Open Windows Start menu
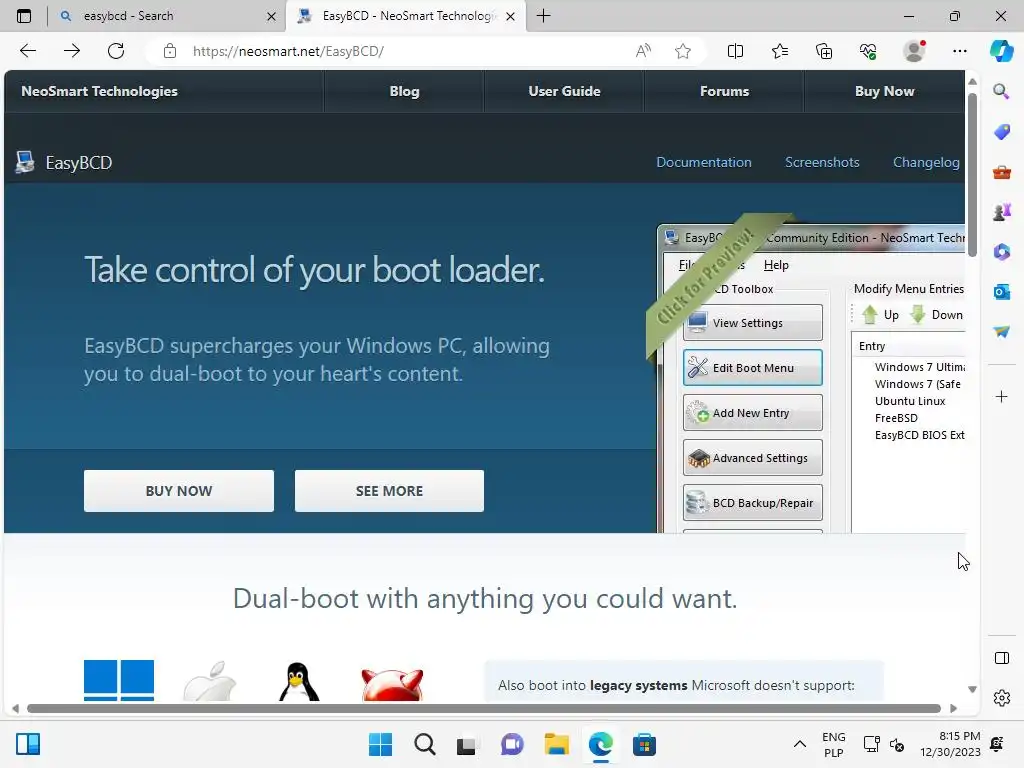 click(x=380, y=744)
